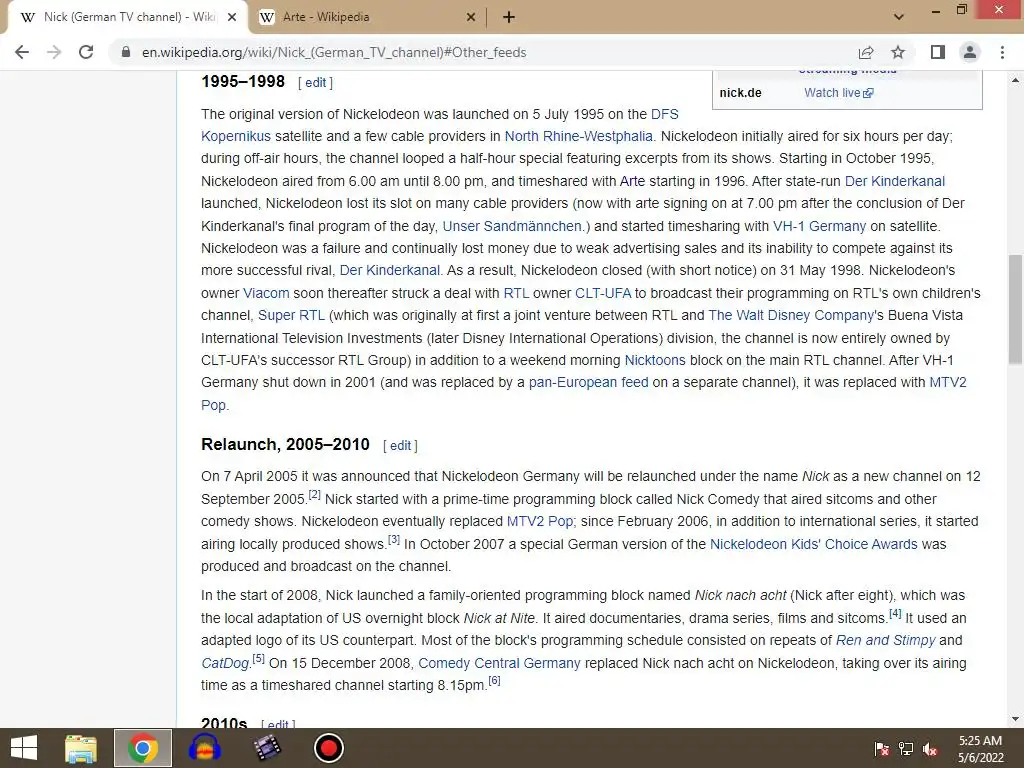
Task: Open the Comedy Central Germany link
Action: (499, 664)
